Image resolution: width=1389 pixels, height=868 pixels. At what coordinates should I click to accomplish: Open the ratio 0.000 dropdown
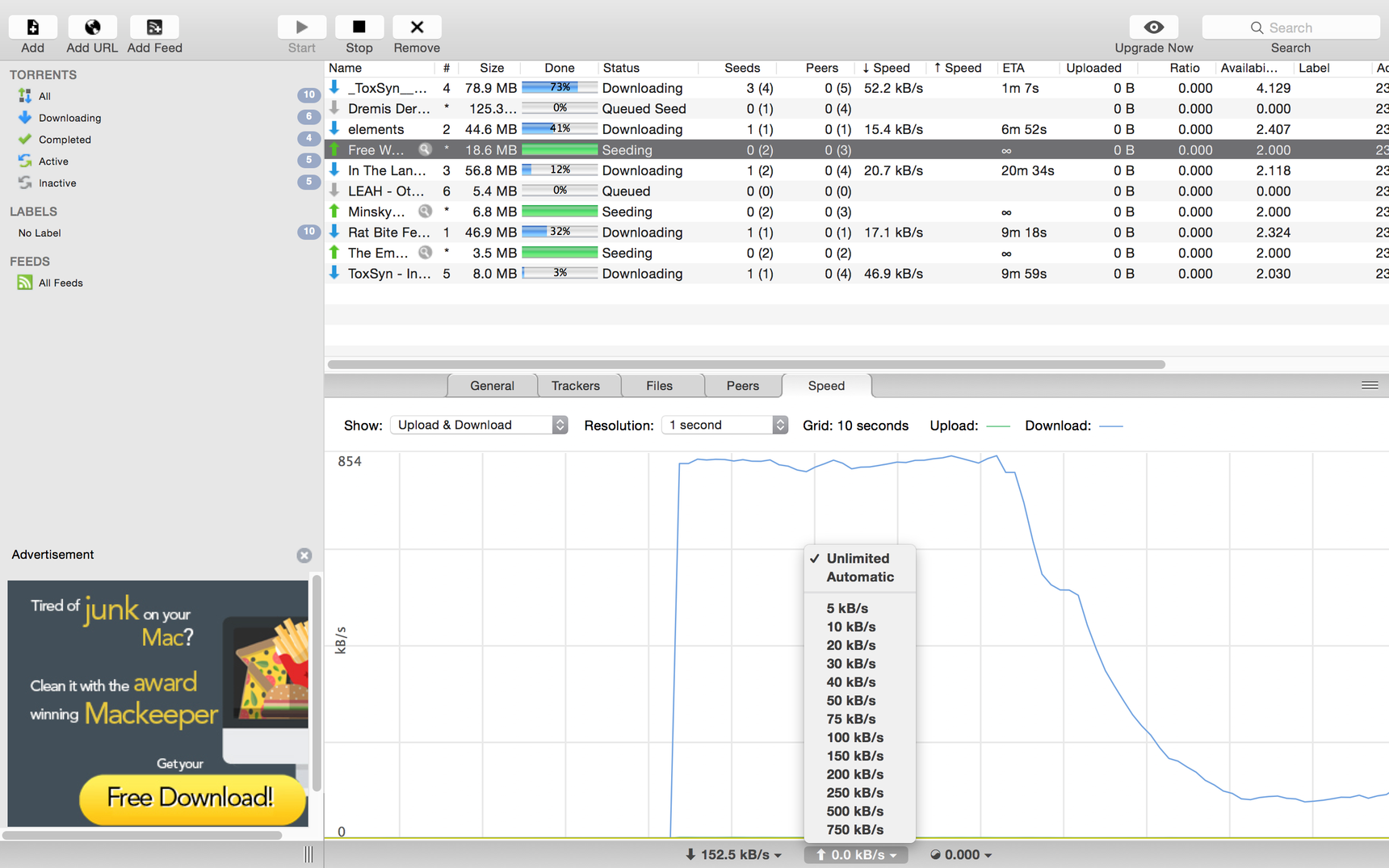(x=960, y=854)
